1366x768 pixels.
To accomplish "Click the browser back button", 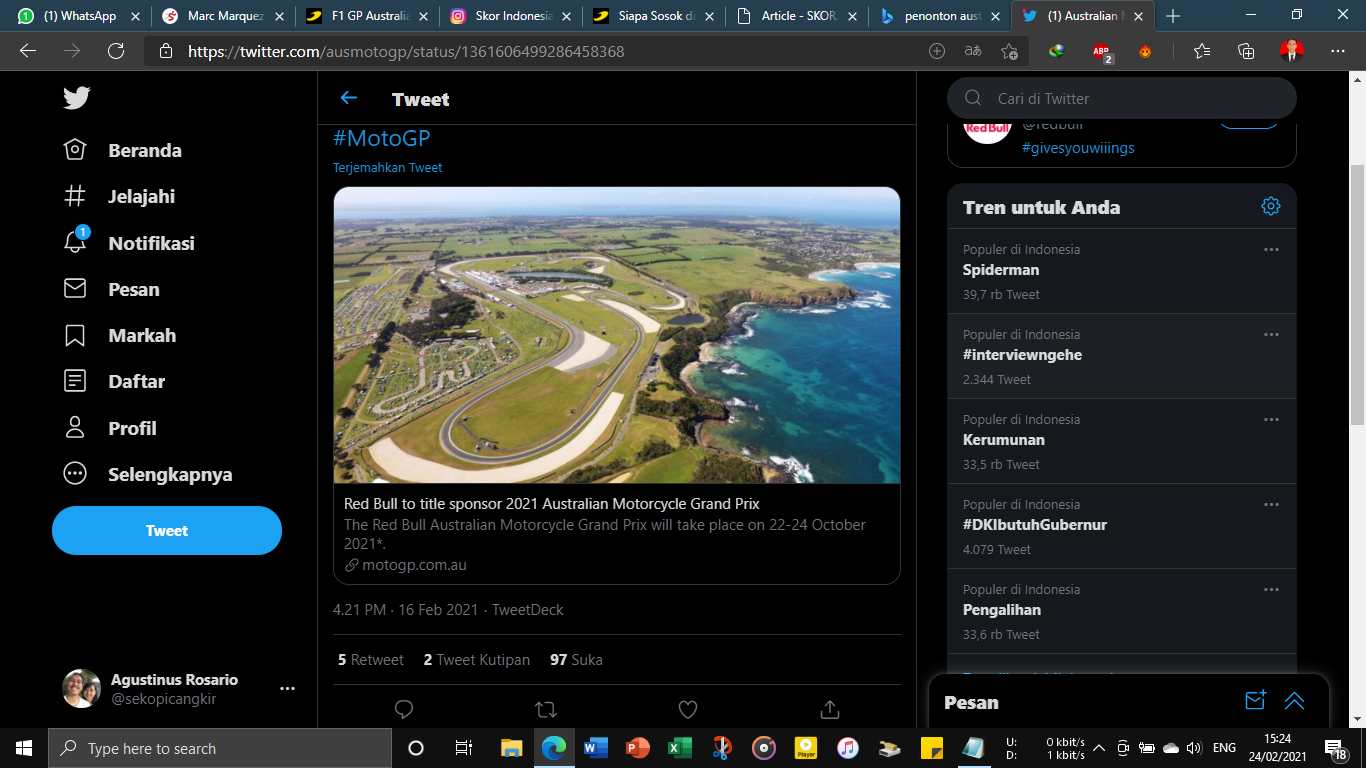I will click(x=28, y=51).
